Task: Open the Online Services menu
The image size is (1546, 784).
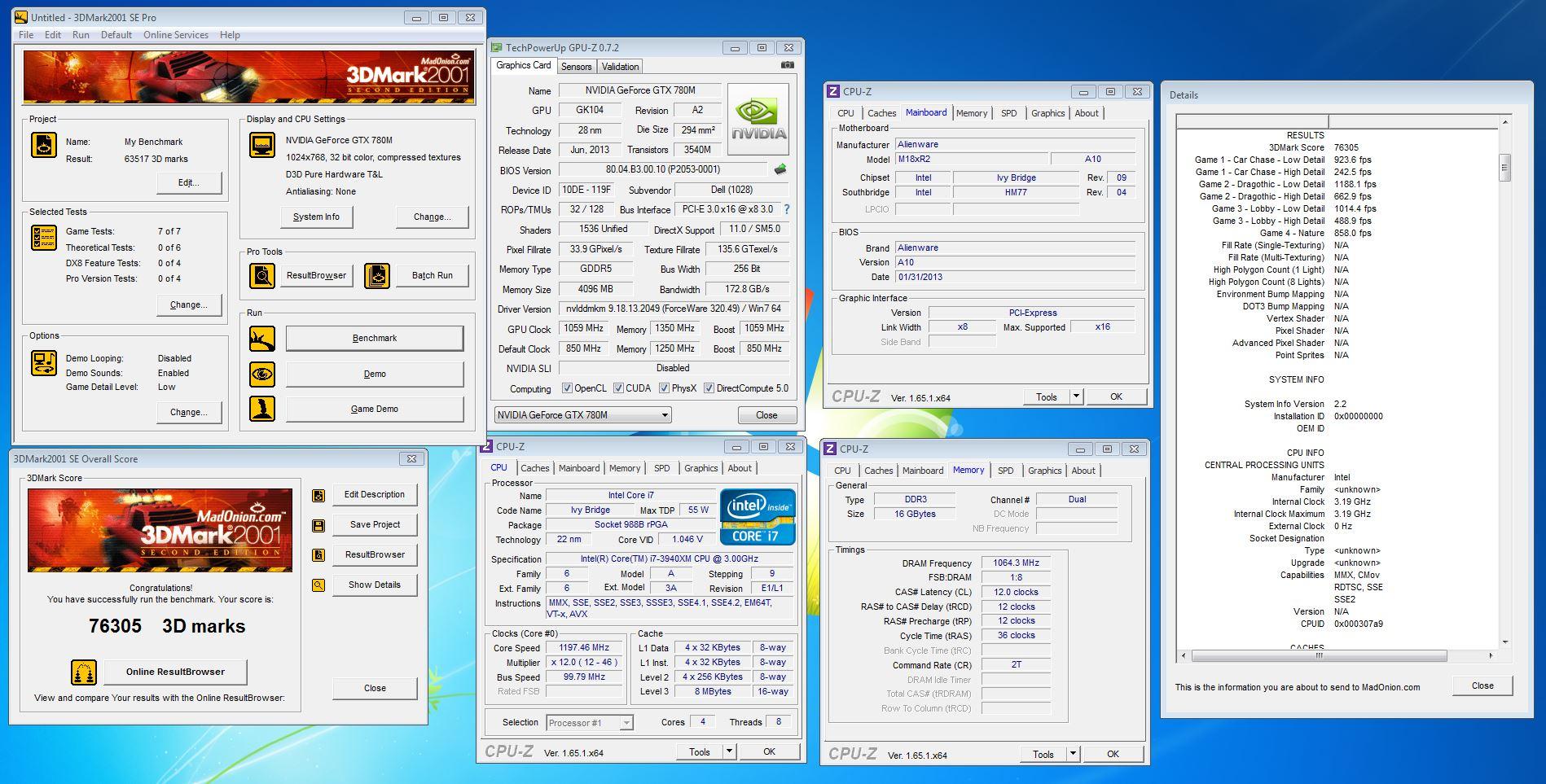Action: point(176,35)
